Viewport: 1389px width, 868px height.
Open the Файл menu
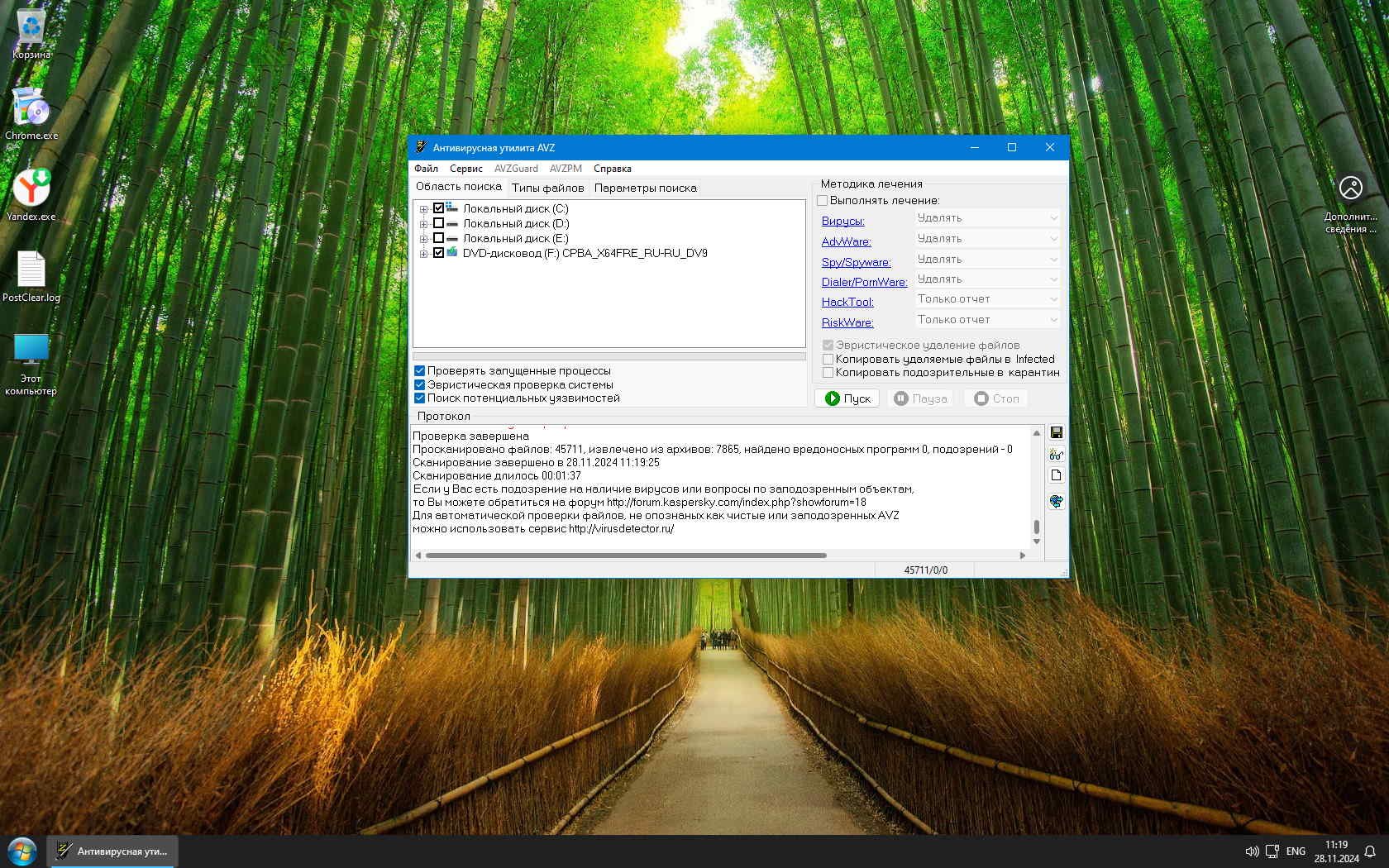pyautogui.click(x=426, y=169)
